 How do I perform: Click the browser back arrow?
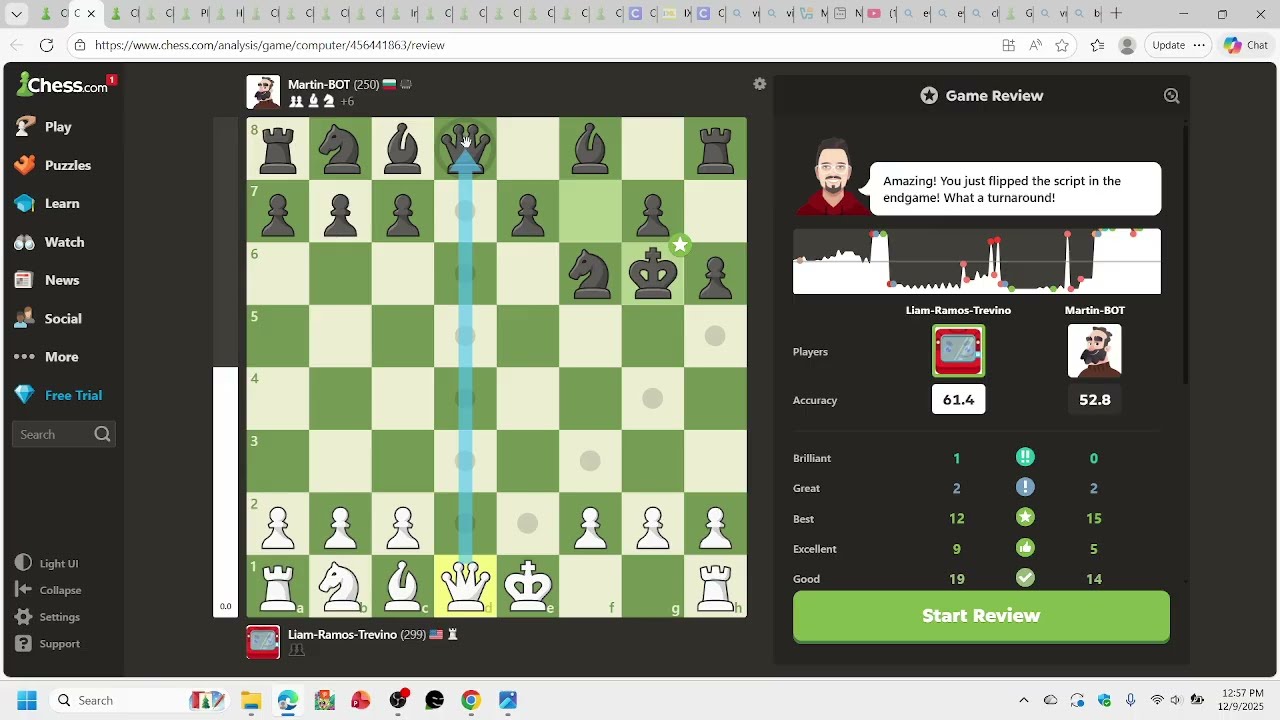[17, 45]
